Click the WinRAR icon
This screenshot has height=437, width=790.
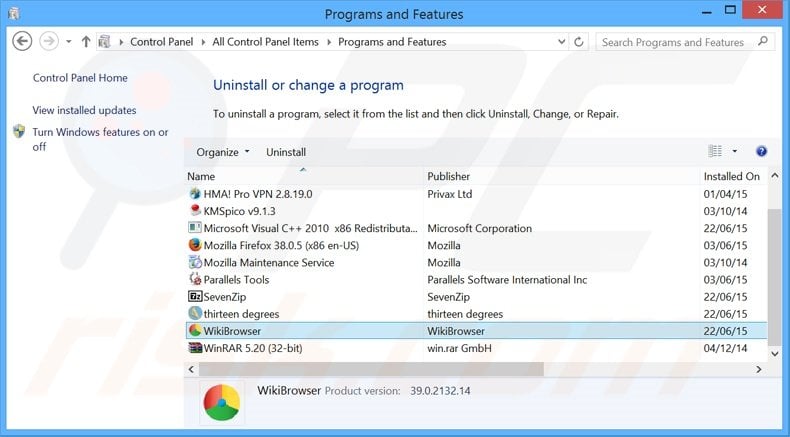(x=195, y=348)
